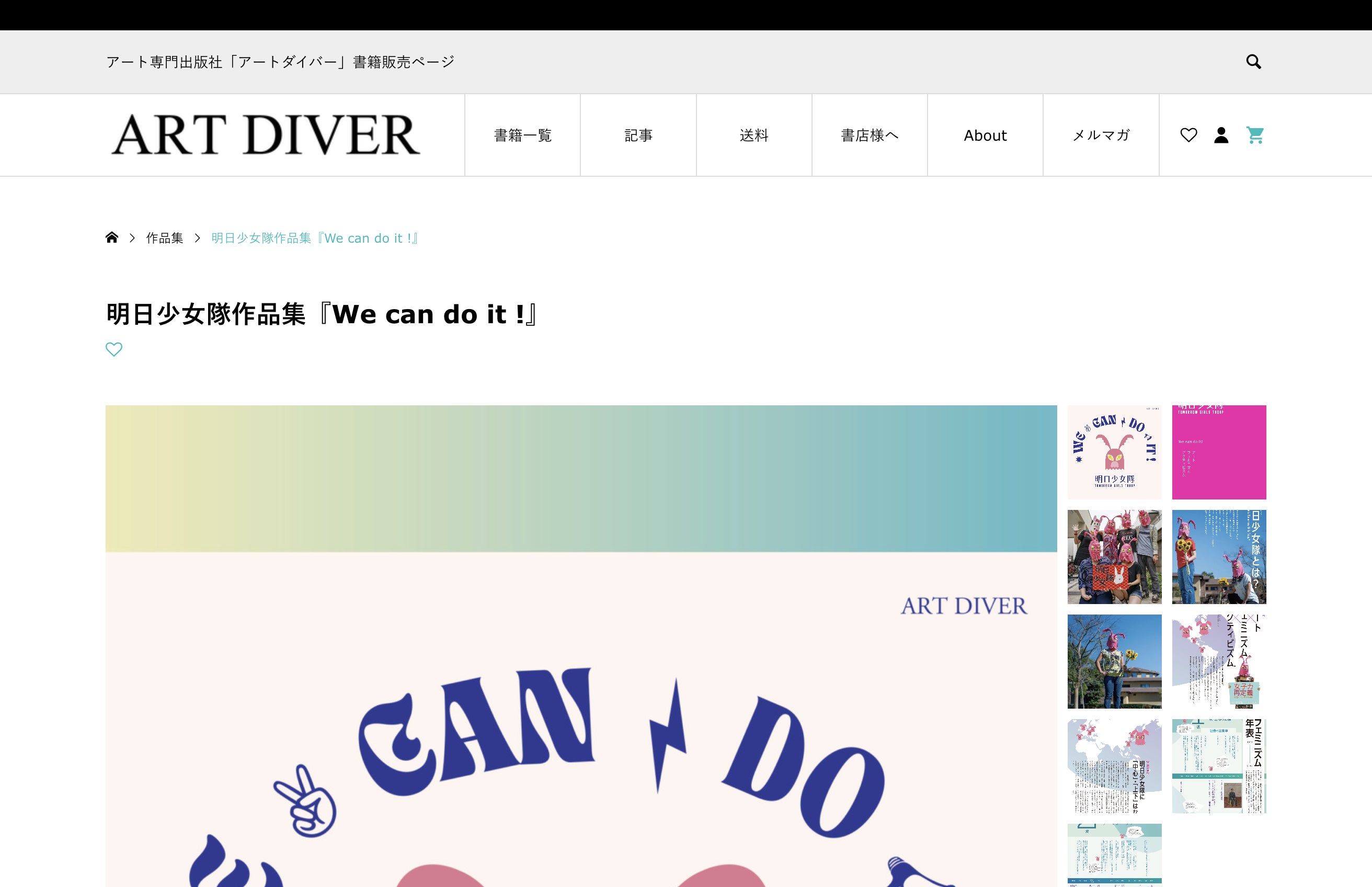
Task: Select the magenta back cover thumbnail
Action: point(1219,452)
